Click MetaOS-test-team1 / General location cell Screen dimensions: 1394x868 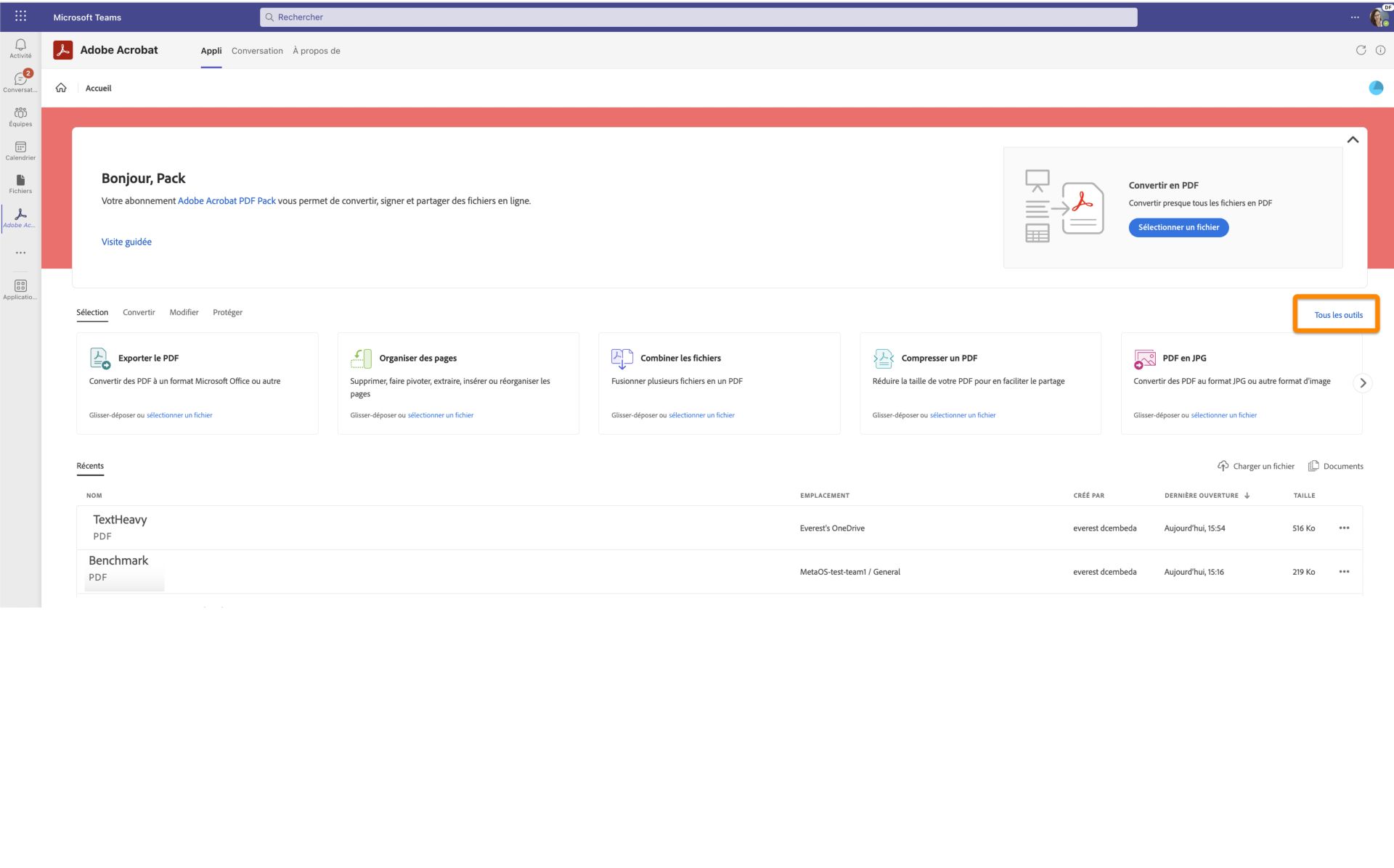point(849,572)
